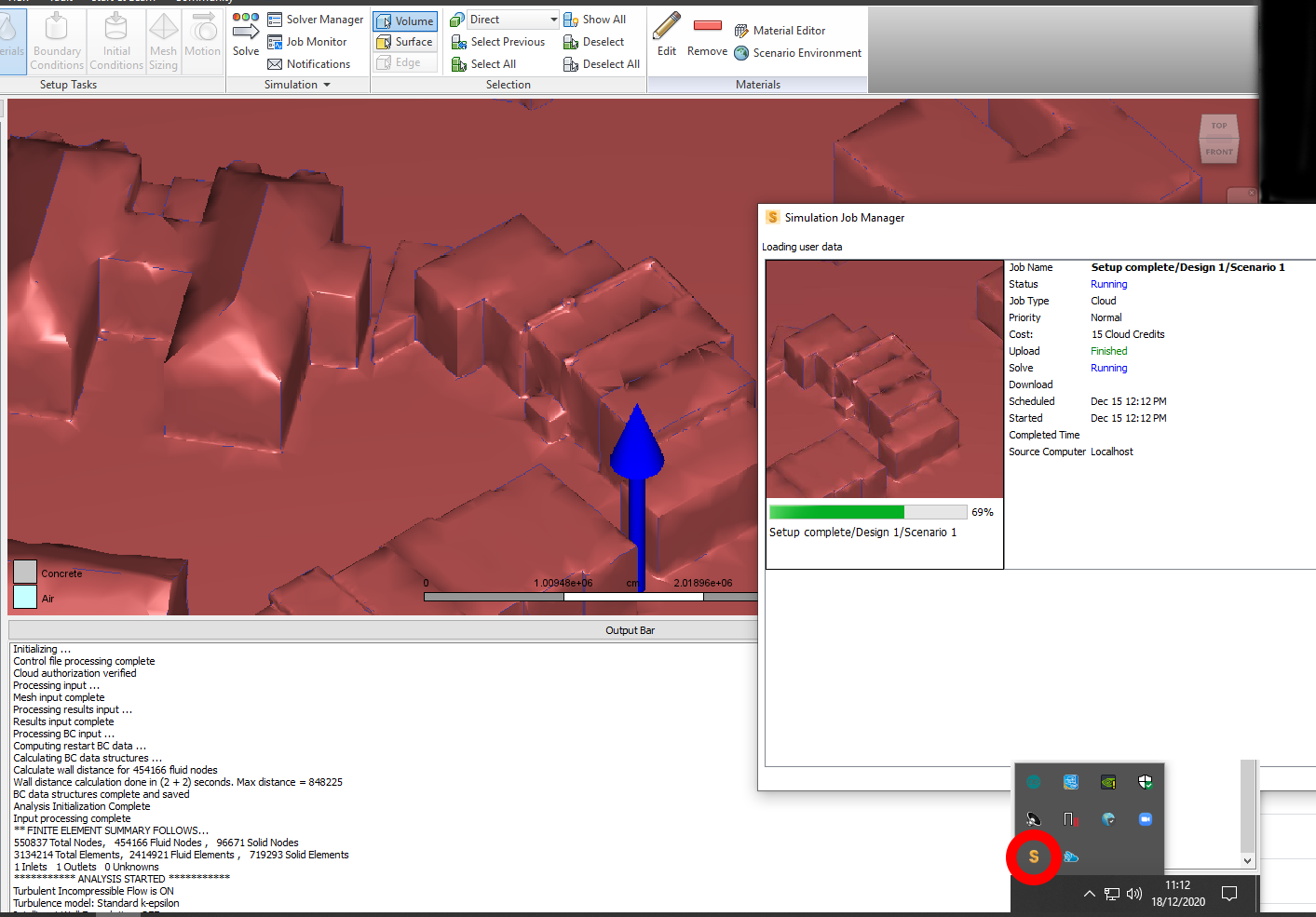Click the Concrete gray color swatch
This screenshot has height=917, width=1316.
tap(25, 572)
